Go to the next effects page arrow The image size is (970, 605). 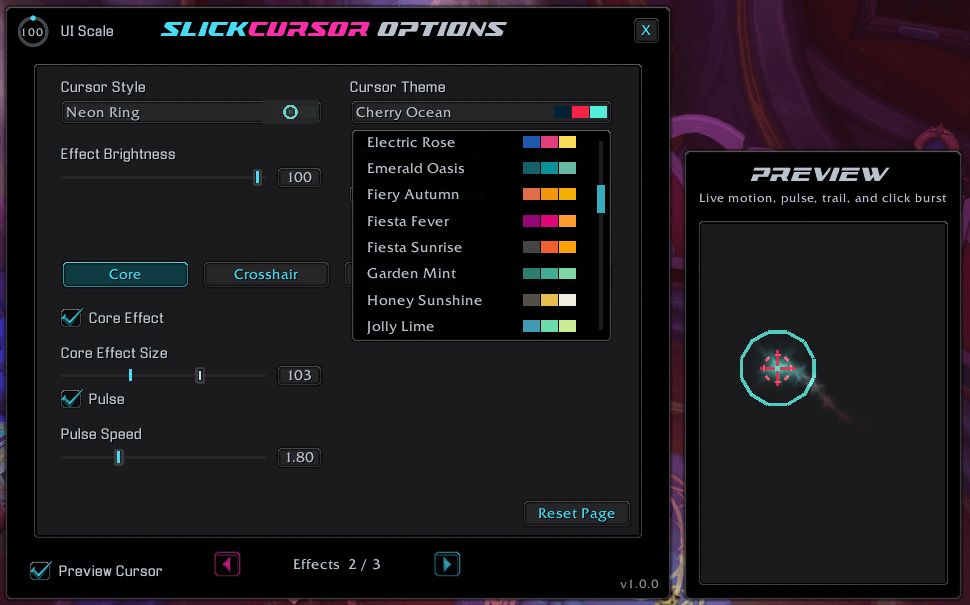click(447, 564)
